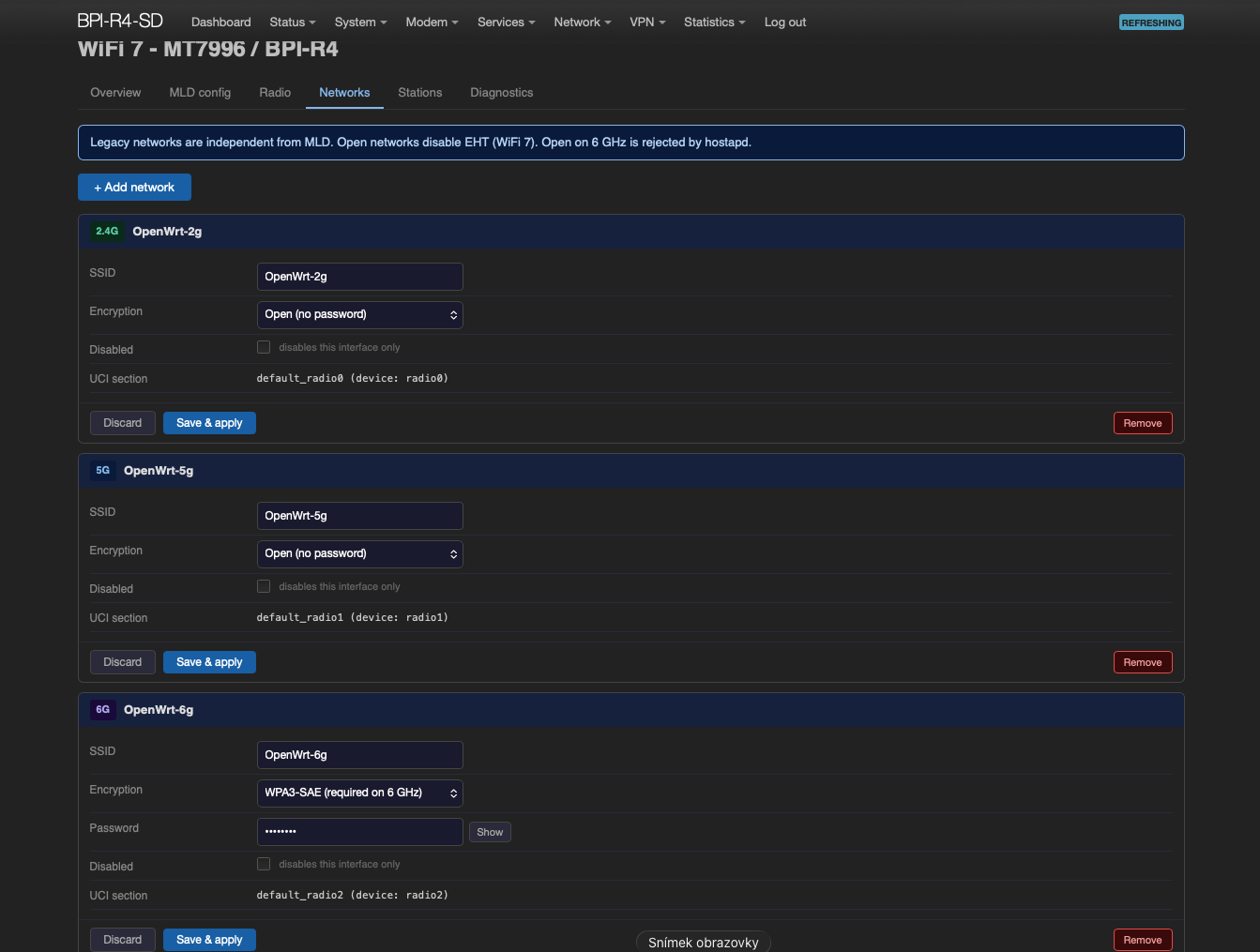Open Encryption dropdown for OpenWrt-5g
The image size is (1260, 952).
(360, 553)
